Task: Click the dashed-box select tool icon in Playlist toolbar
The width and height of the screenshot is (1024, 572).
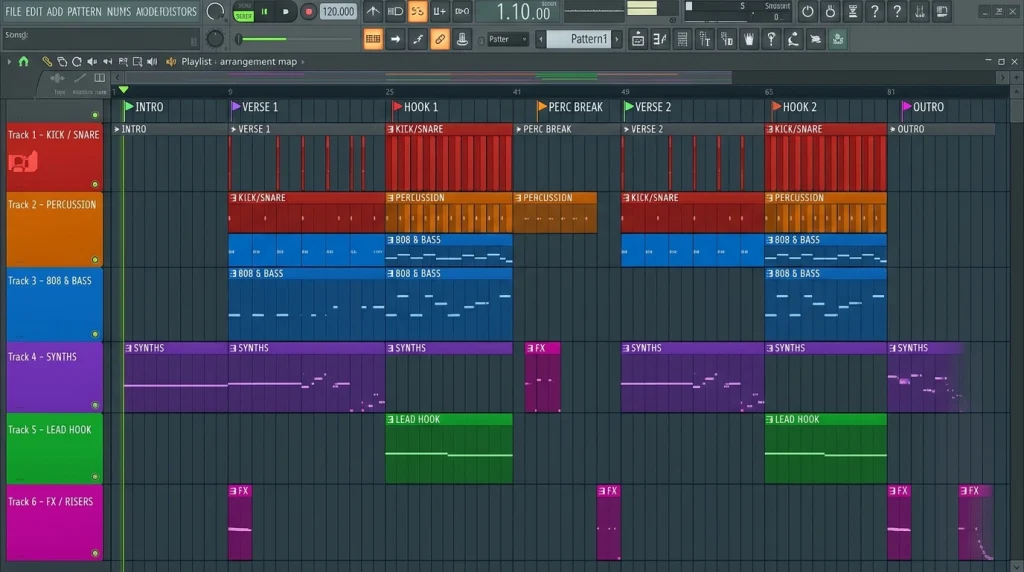Action: point(137,61)
